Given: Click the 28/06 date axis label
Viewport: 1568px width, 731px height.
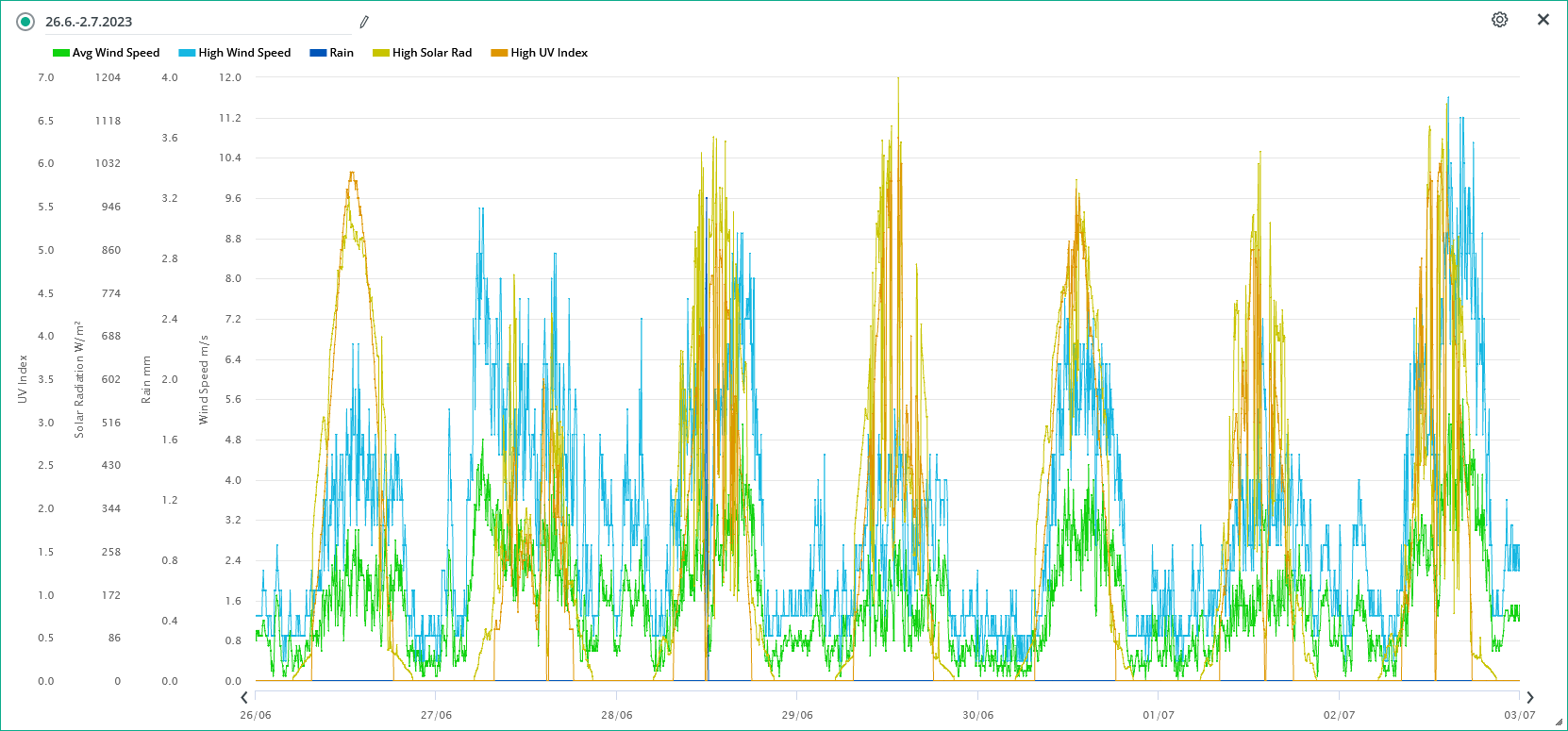Looking at the screenshot, I should [617, 715].
